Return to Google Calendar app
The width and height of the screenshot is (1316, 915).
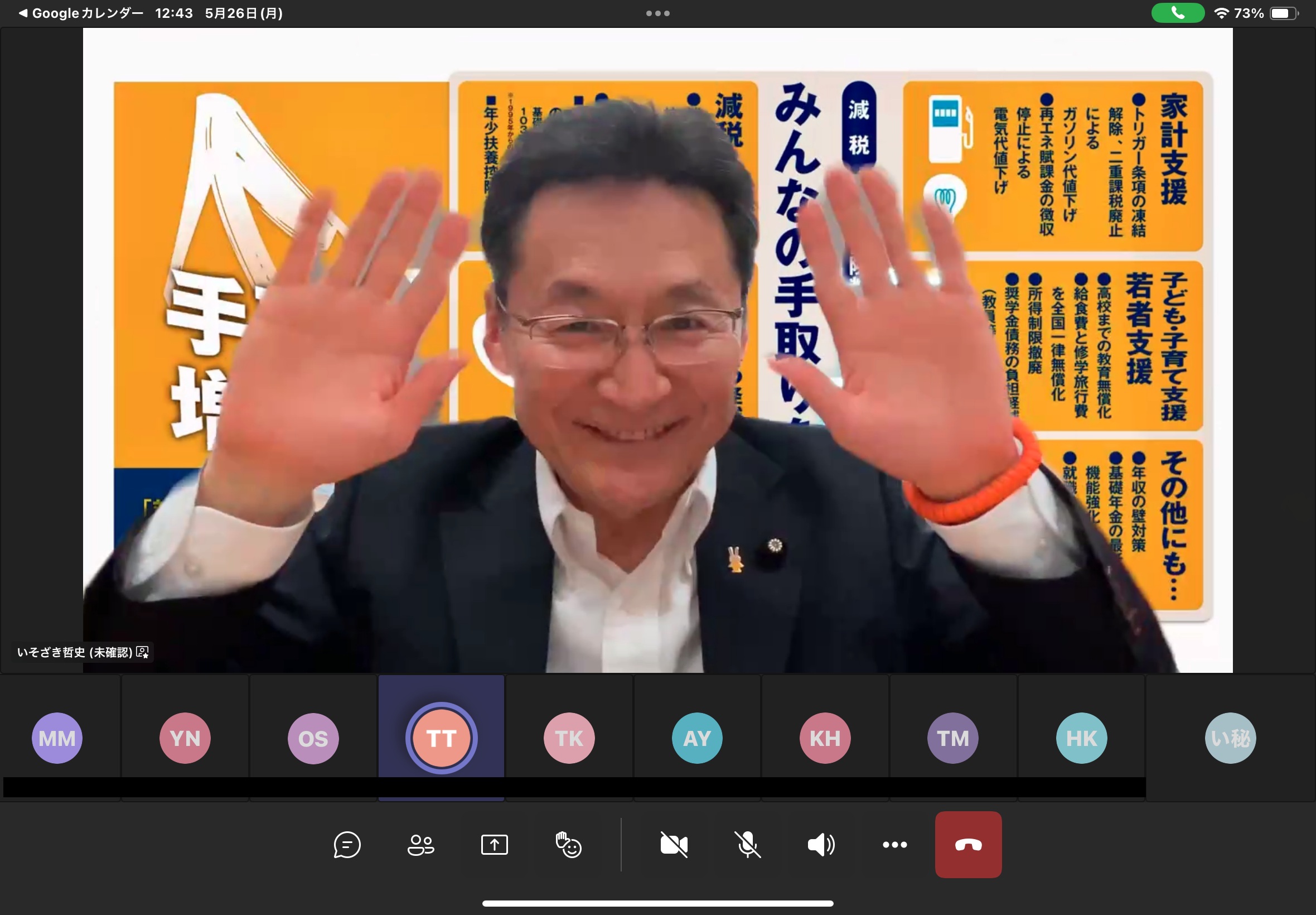click(x=80, y=13)
